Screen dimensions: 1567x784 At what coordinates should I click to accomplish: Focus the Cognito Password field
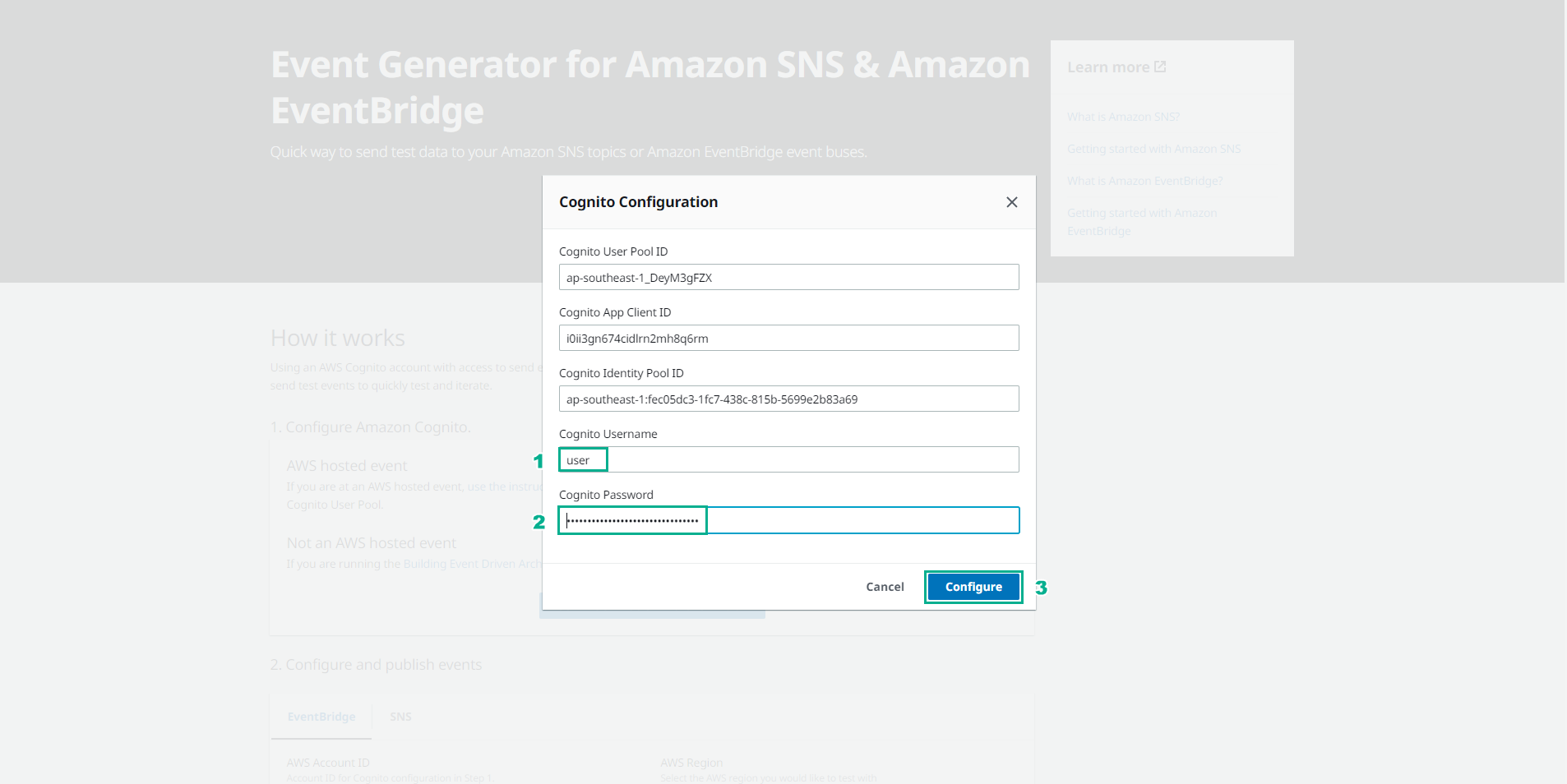point(789,520)
